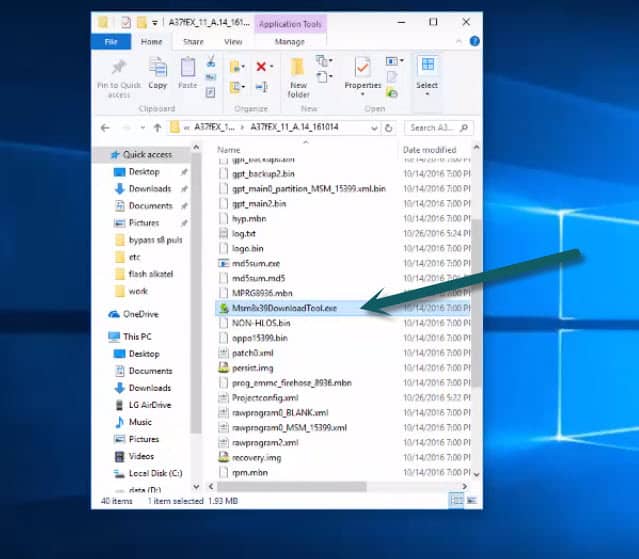This screenshot has width=639, height=559.
Task: Expand the Properties dropdown arrow
Action: coord(362,94)
